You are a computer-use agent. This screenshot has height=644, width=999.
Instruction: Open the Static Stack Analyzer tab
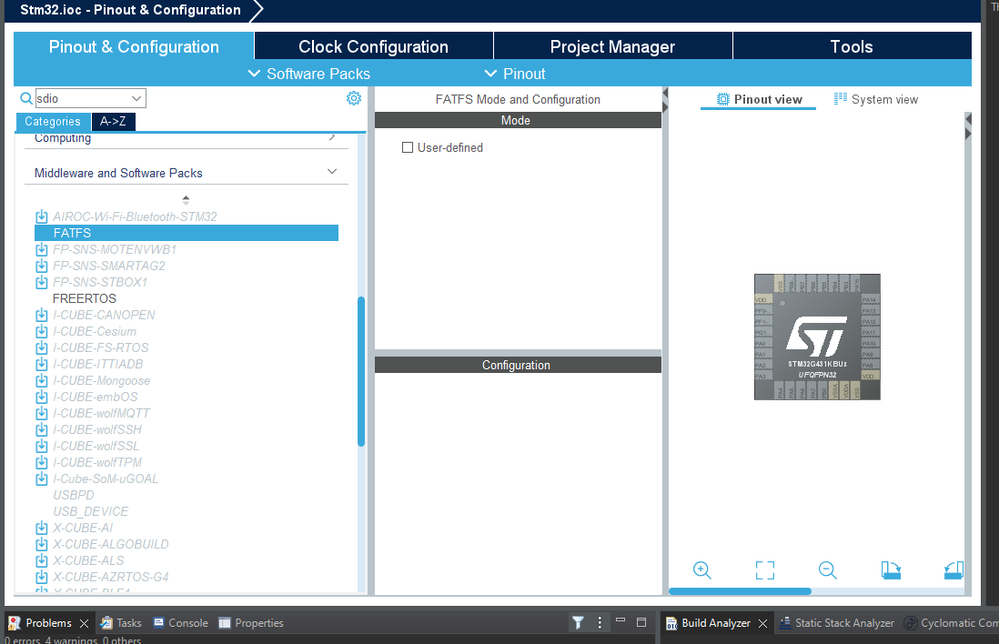click(x=837, y=622)
